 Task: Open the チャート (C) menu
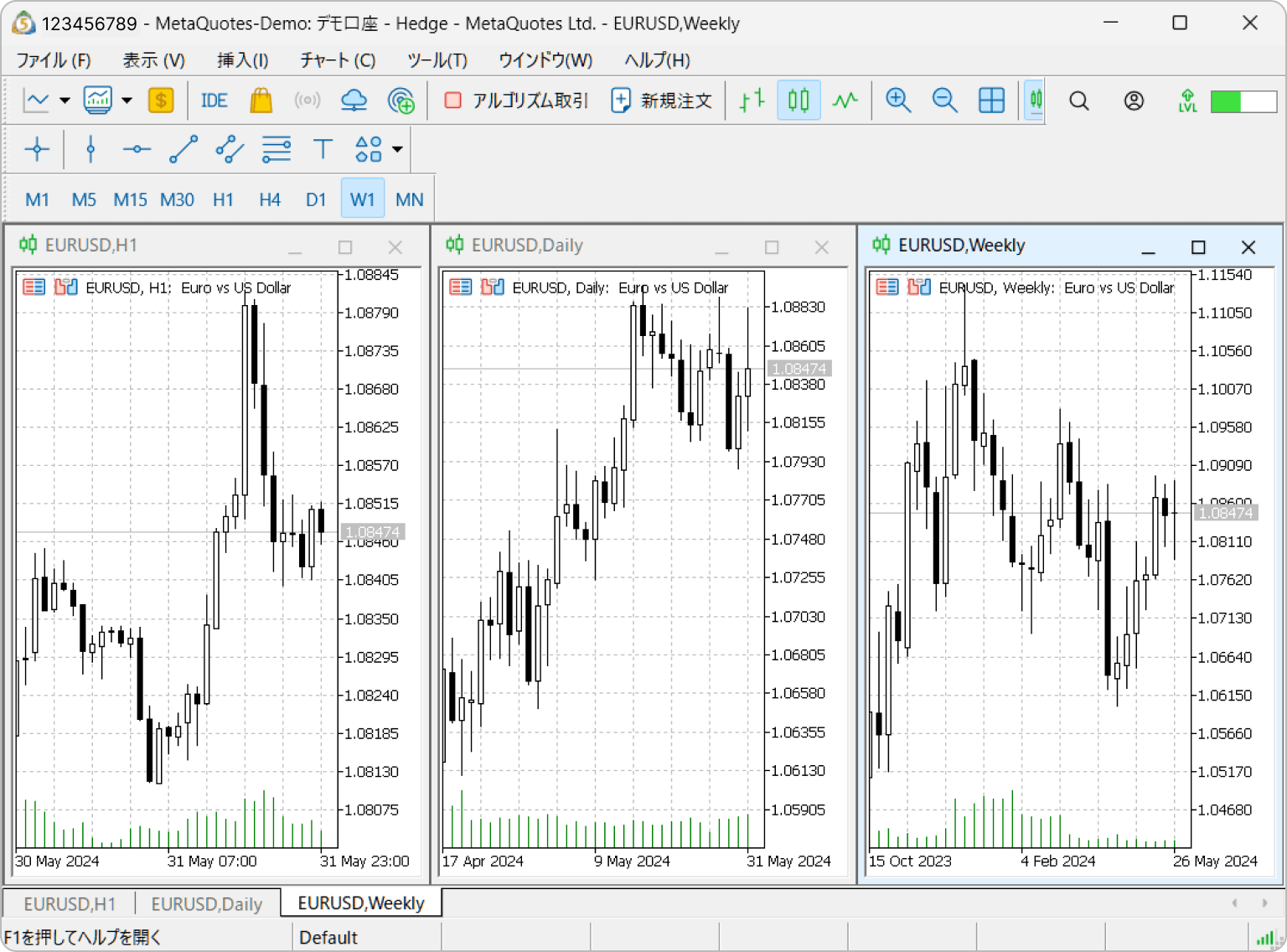(x=338, y=60)
